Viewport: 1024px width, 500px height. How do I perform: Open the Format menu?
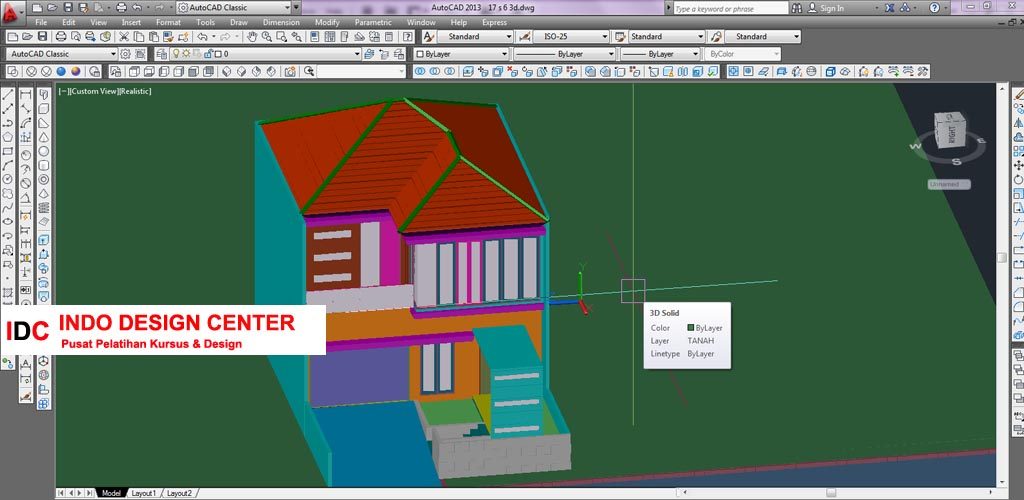pyautogui.click(x=168, y=22)
